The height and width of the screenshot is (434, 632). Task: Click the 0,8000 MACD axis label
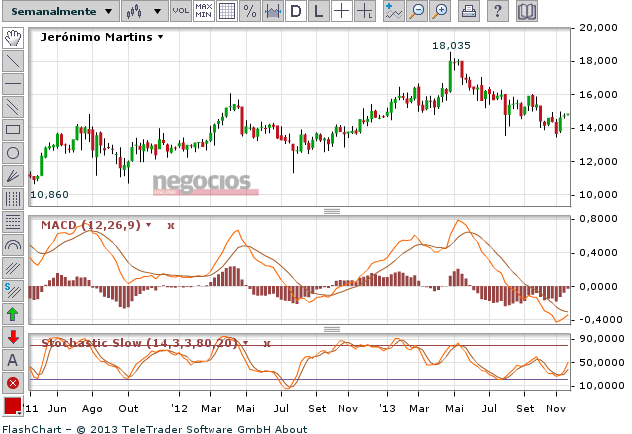598,219
